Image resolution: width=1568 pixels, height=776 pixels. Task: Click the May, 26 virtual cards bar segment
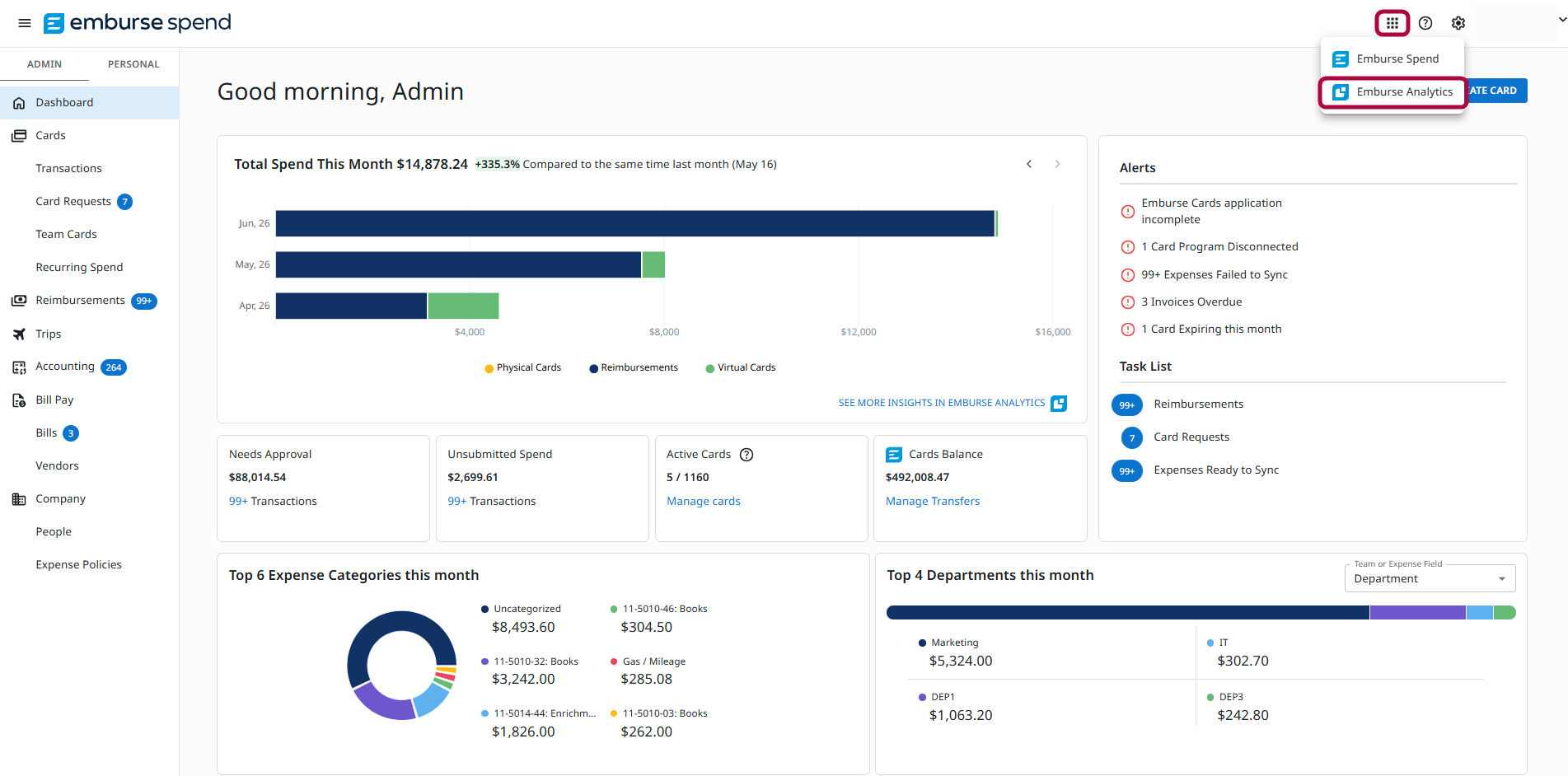pyautogui.click(x=653, y=264)
